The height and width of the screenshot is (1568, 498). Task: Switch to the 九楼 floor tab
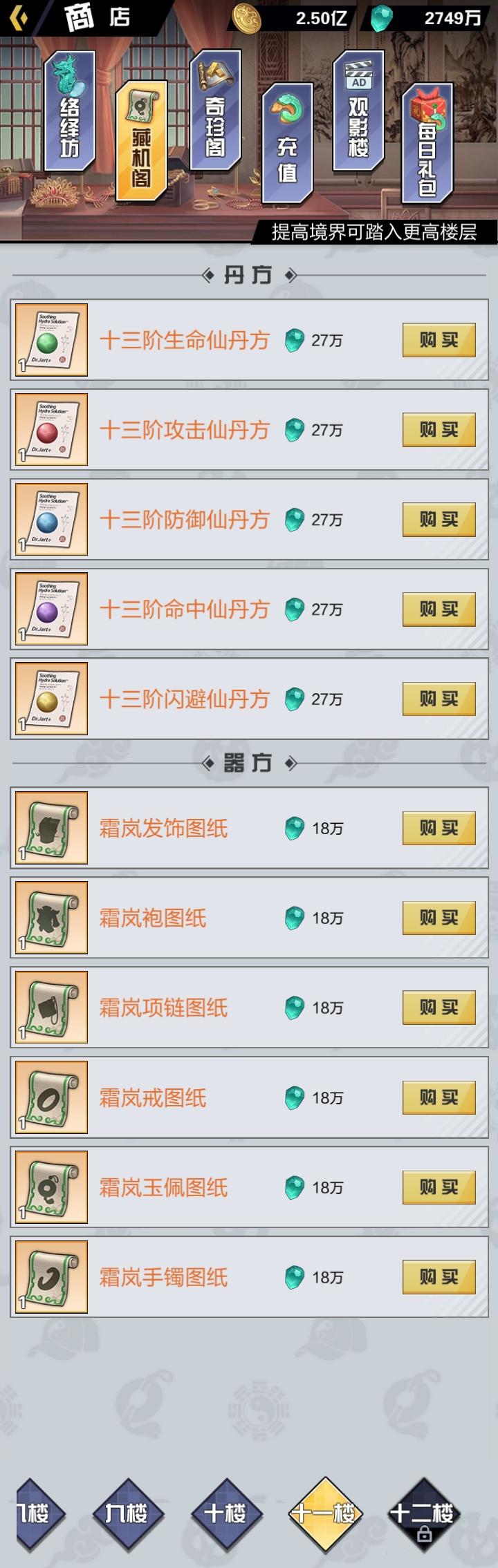tap(128, 1513)
